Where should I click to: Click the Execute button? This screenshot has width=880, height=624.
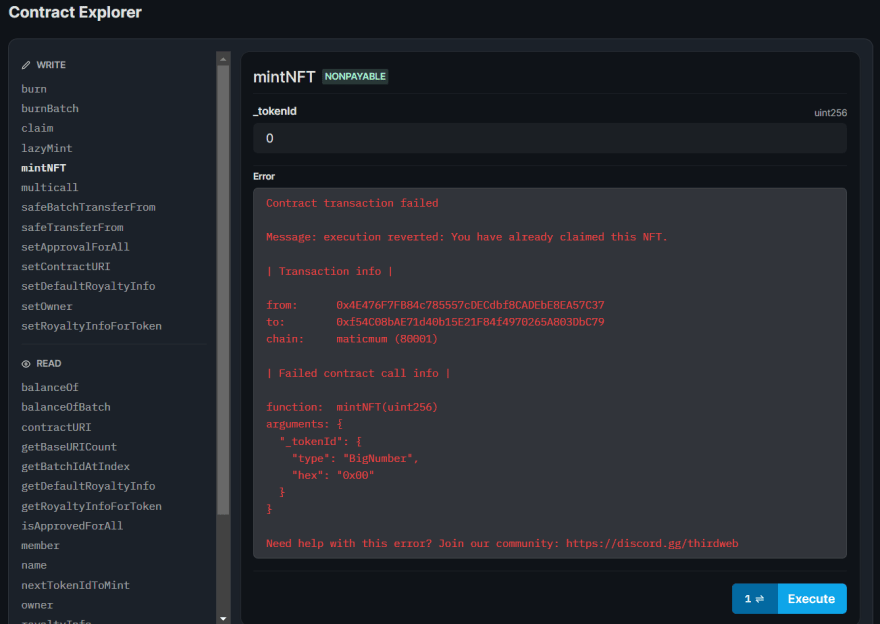(x=811, y=599)
